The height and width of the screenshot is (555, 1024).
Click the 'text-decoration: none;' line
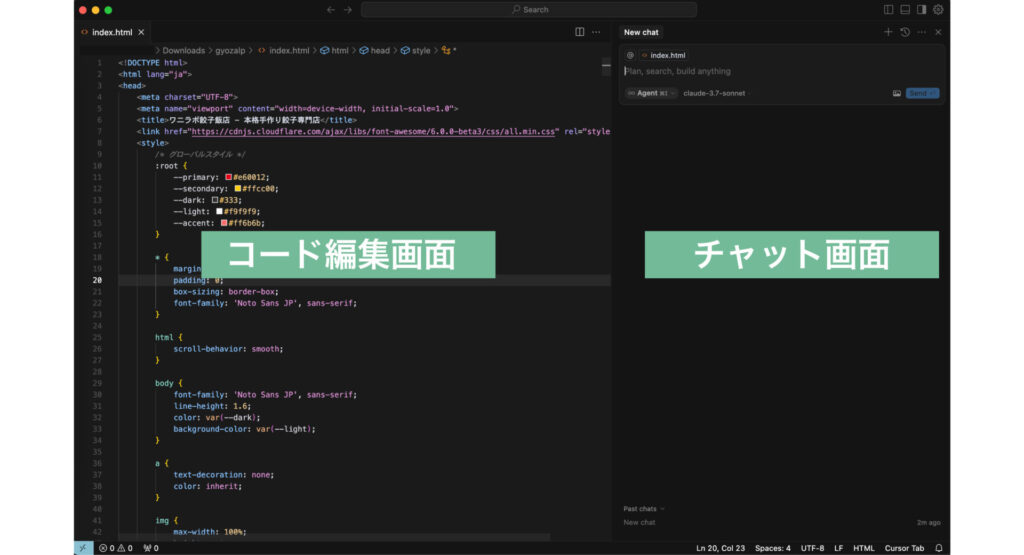coord(223,475)
